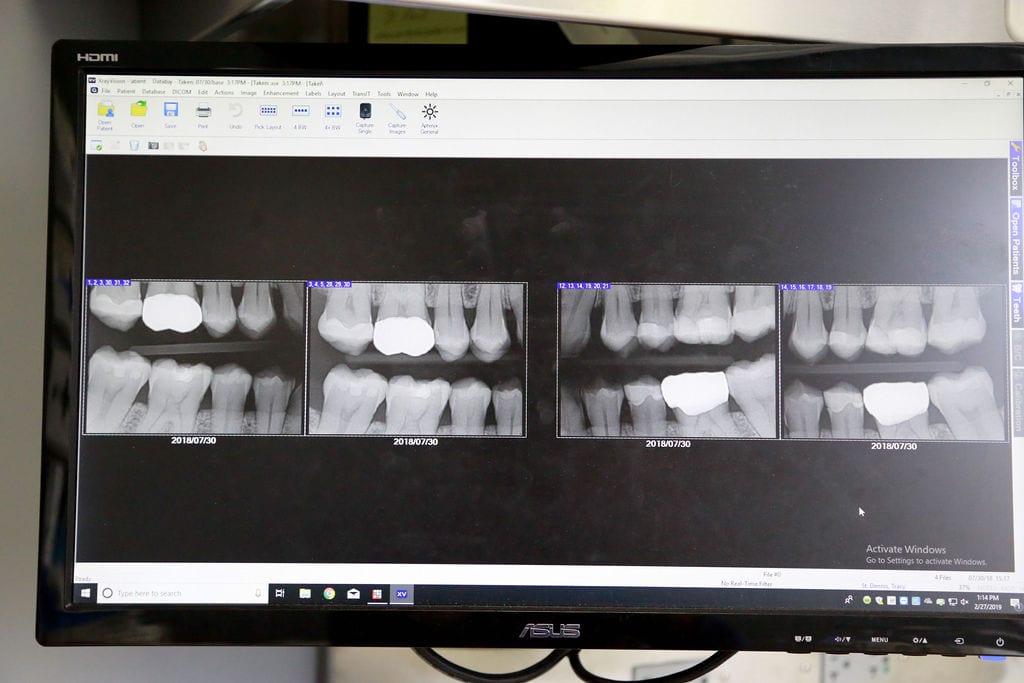
Task: Open the Windows Start menu
Action: 86,593
